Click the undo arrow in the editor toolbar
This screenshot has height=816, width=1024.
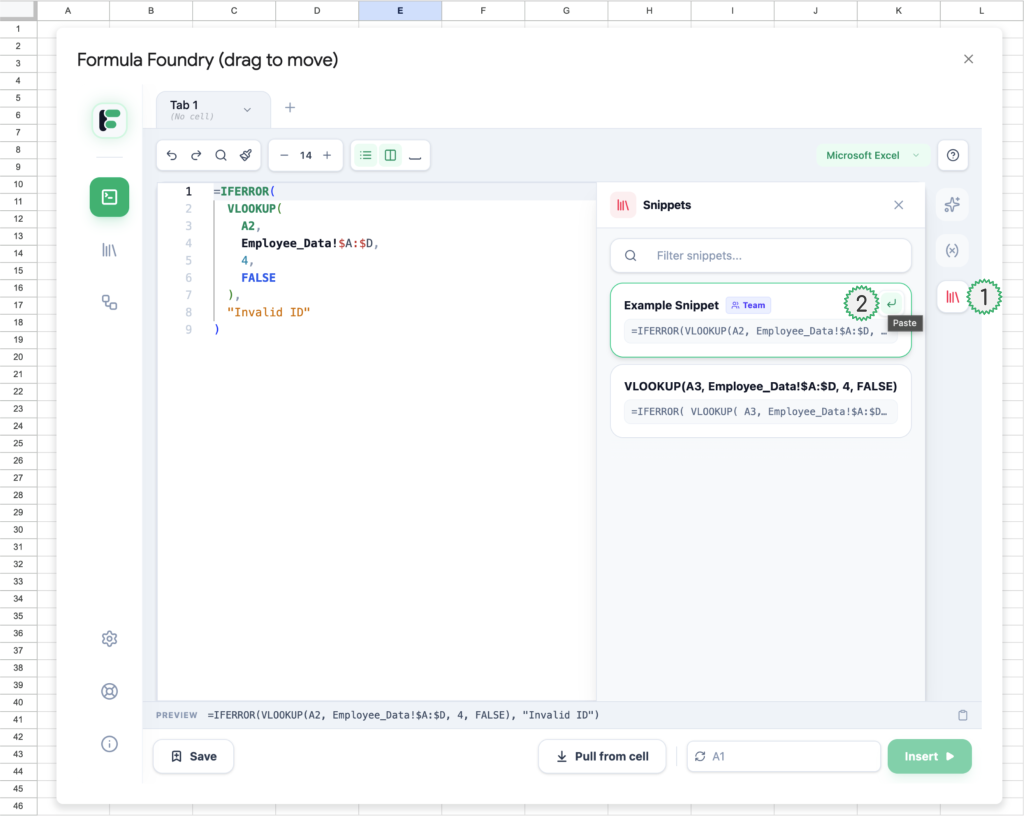[172, 156]
